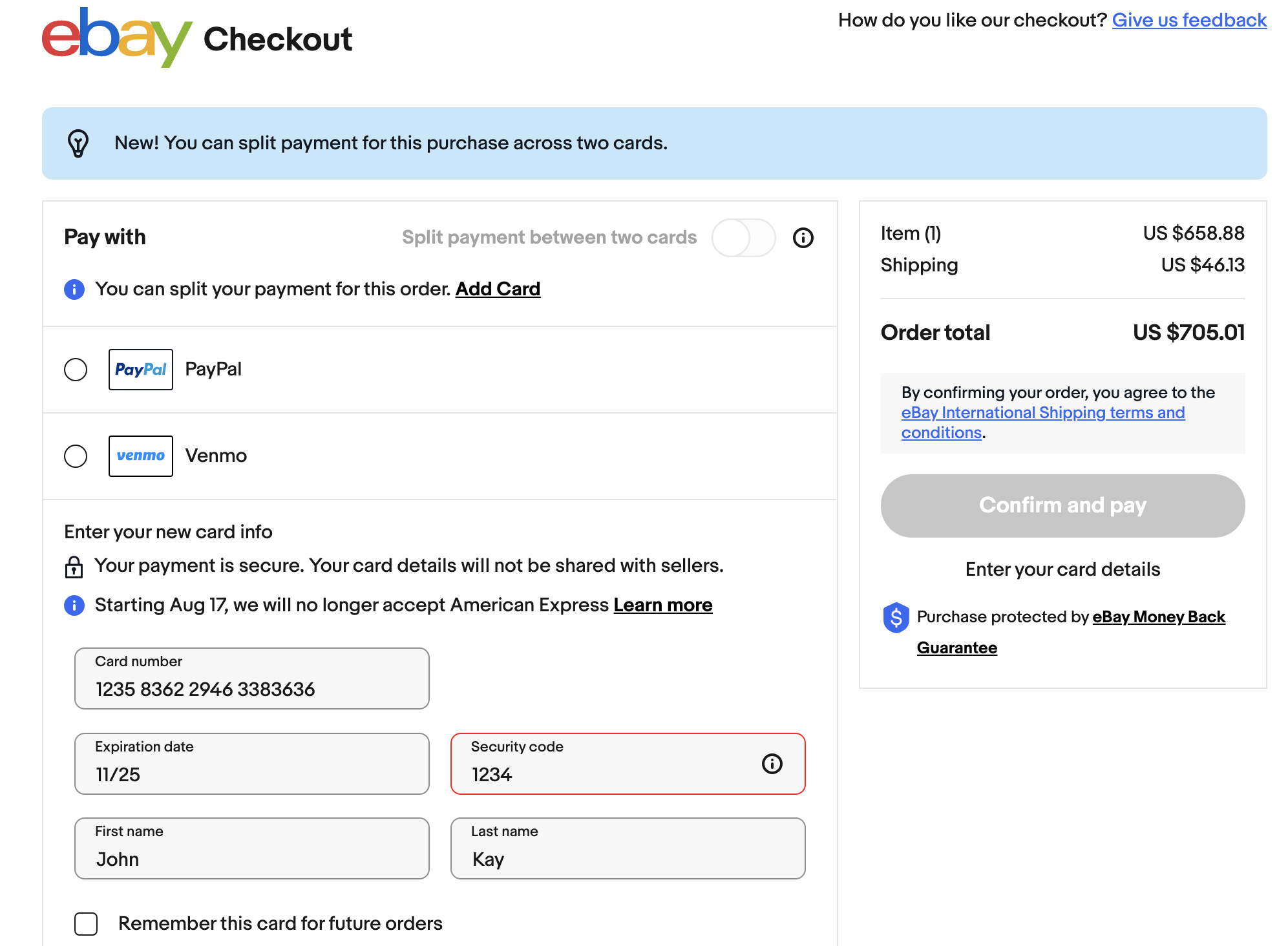The width and height of the screenshot is (1288, 946).
Task: Click the Security code info icon
Action: (x=772, y=764)
